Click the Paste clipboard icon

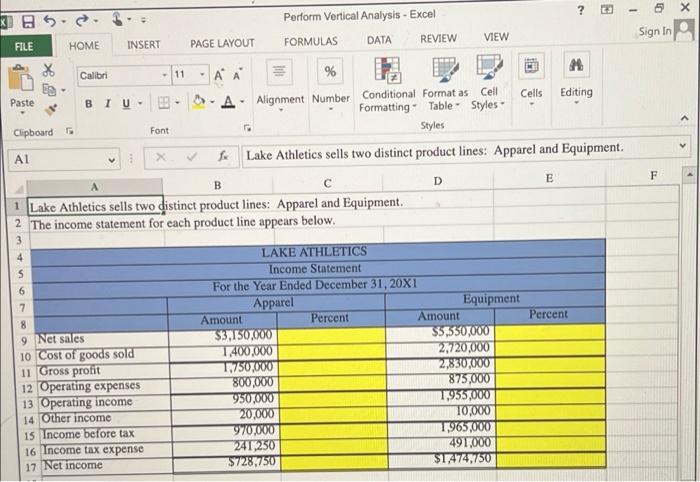[21, 78]
